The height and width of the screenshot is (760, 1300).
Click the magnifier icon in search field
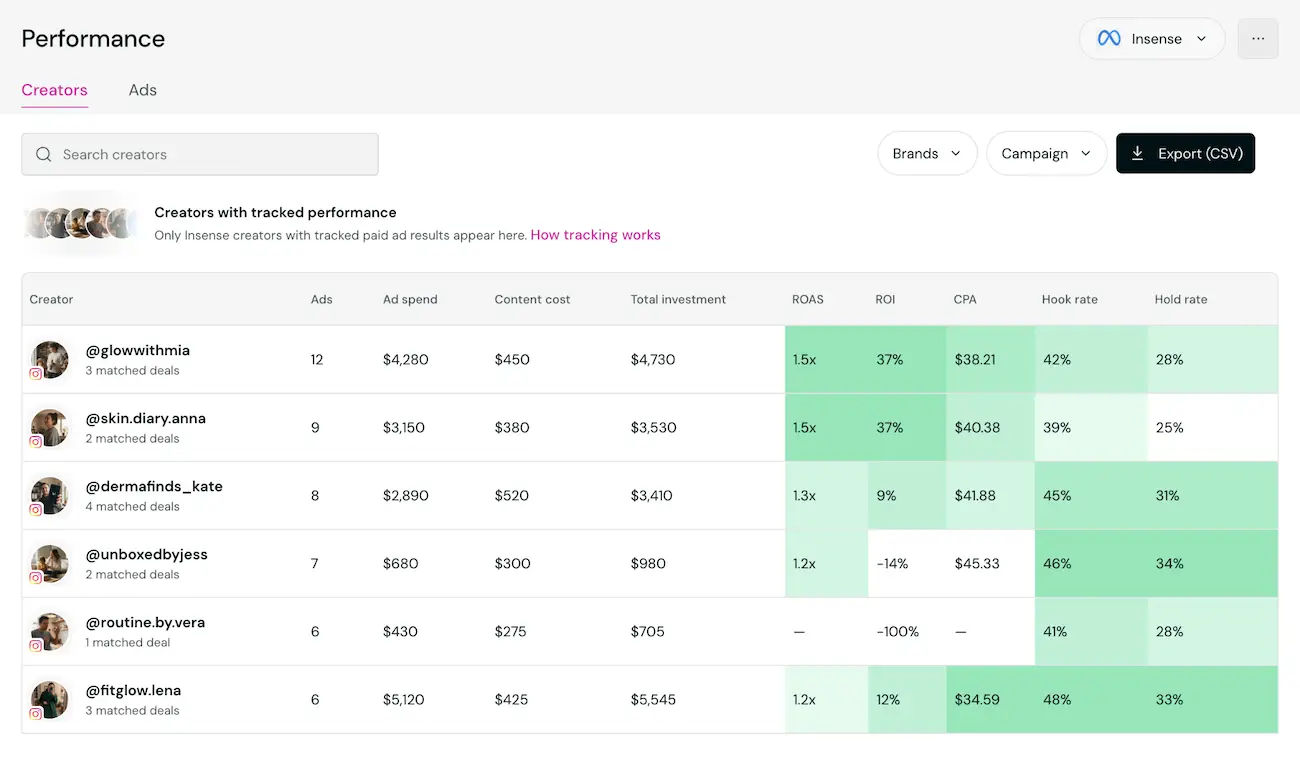(x=43, y=154)
